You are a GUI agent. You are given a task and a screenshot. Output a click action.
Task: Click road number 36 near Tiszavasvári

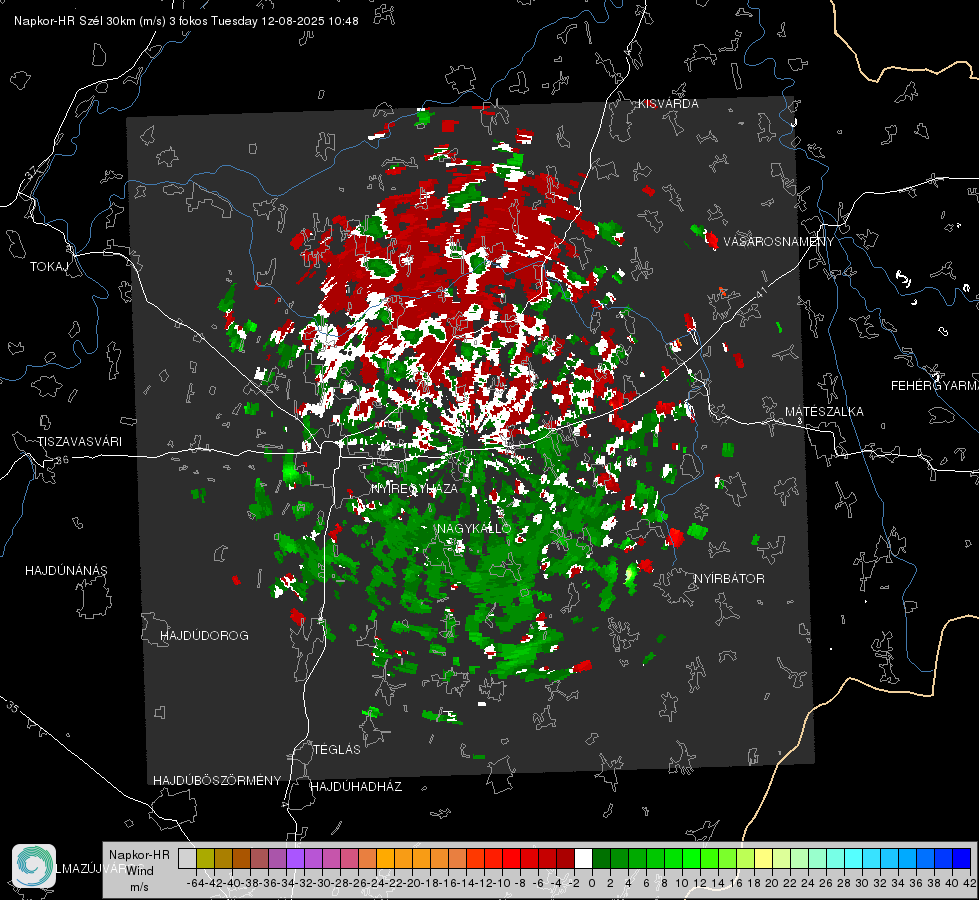[x=62, y=460]
